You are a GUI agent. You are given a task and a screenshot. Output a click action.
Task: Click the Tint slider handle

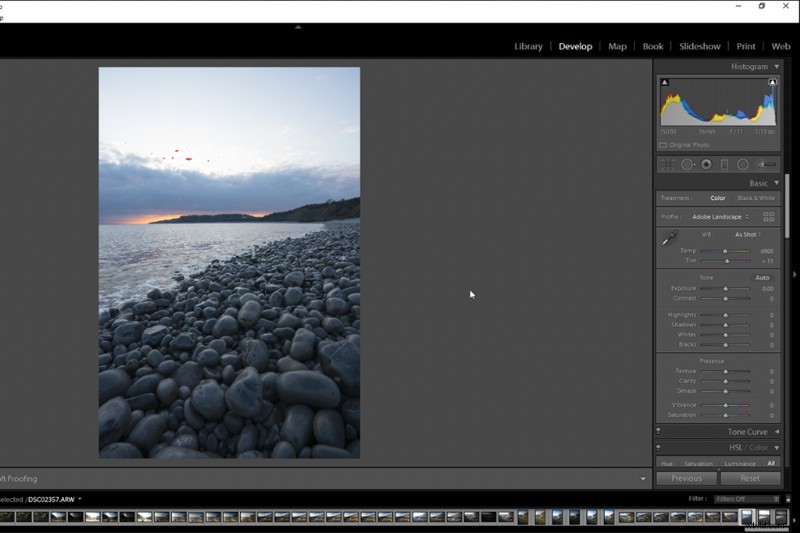click(x=727, y=261)
